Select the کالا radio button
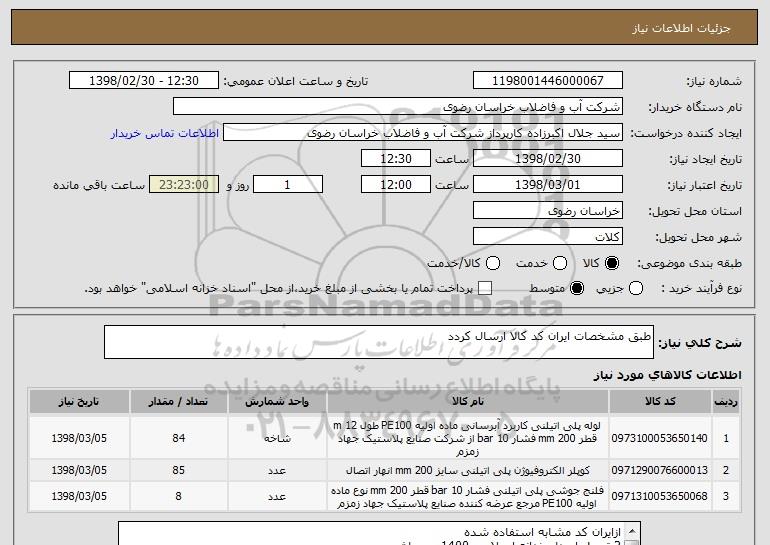 point(612,263)
